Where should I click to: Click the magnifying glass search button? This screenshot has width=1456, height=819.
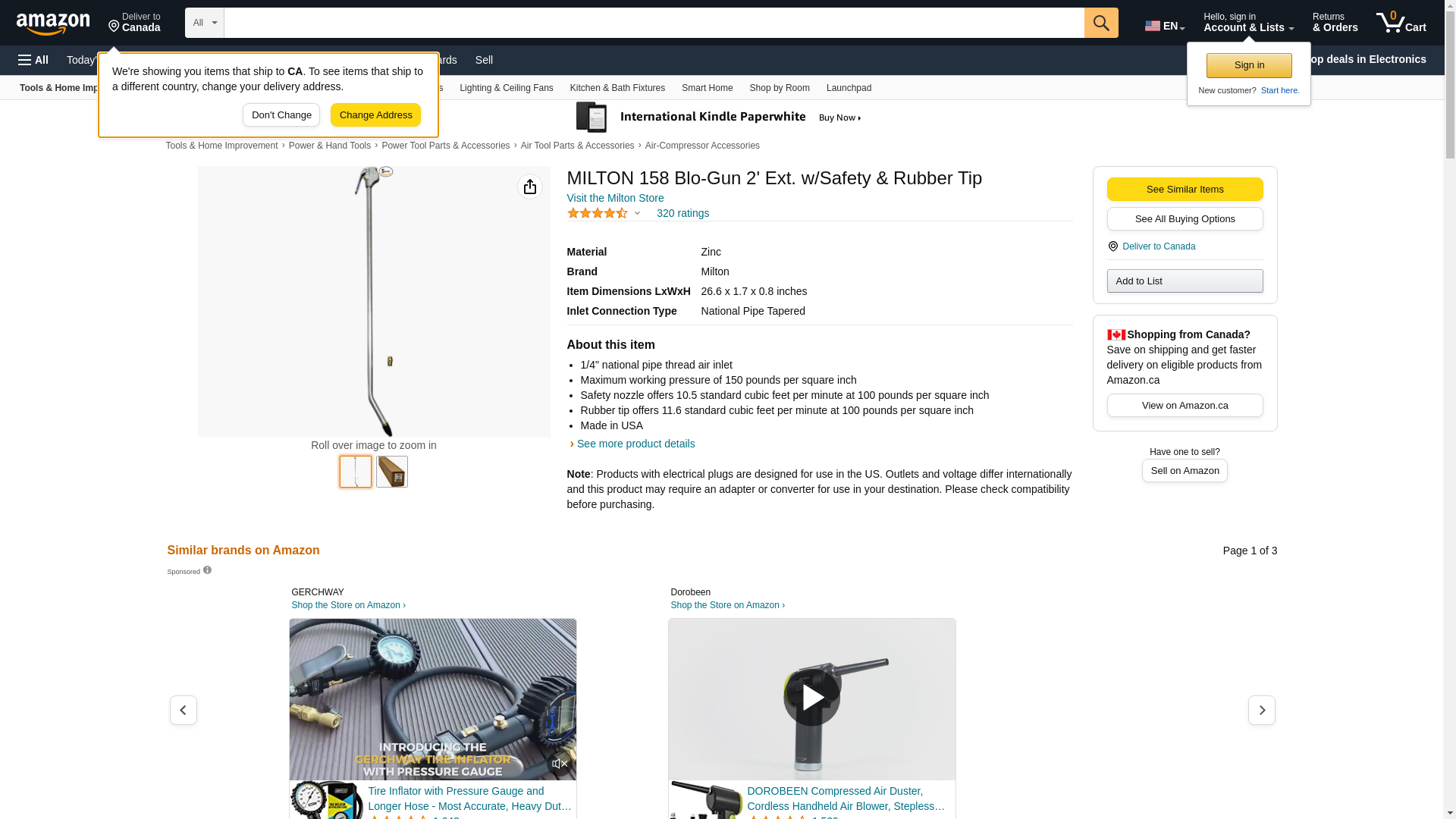point(1101,23)
